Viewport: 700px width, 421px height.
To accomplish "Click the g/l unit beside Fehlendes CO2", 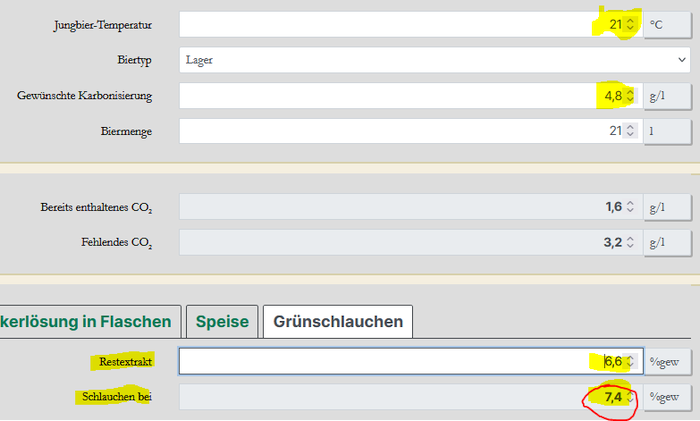I will pyautogui.click(x=666, y=242).
